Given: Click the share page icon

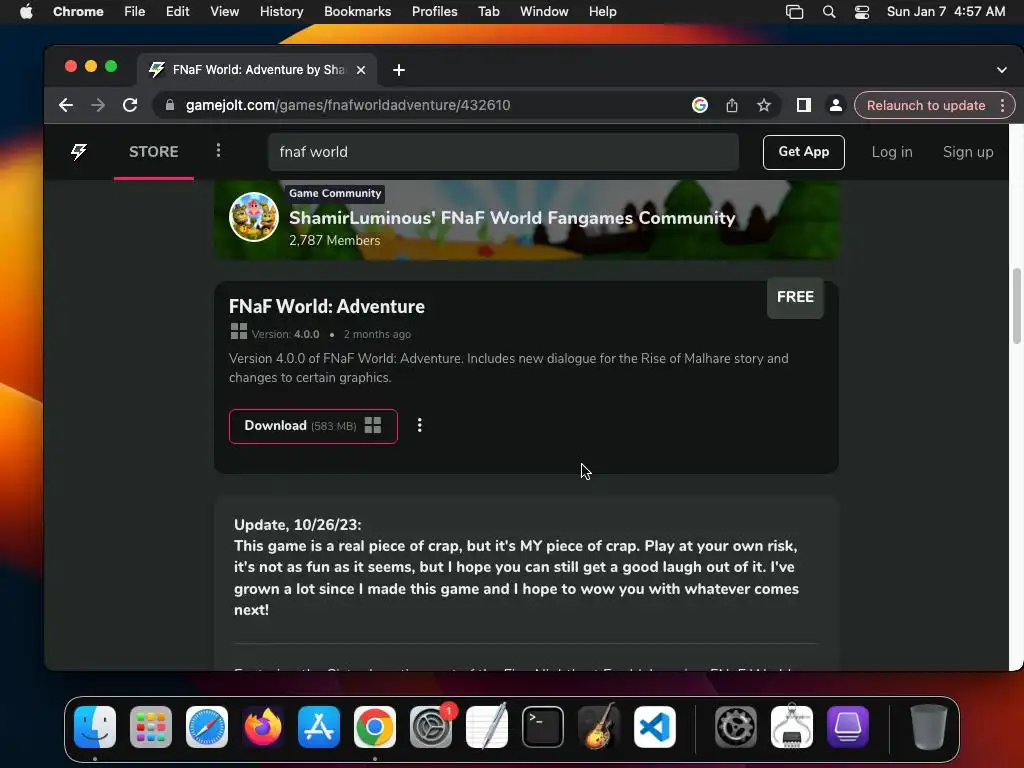Looking at the screenshot, I should click(731, 105).
